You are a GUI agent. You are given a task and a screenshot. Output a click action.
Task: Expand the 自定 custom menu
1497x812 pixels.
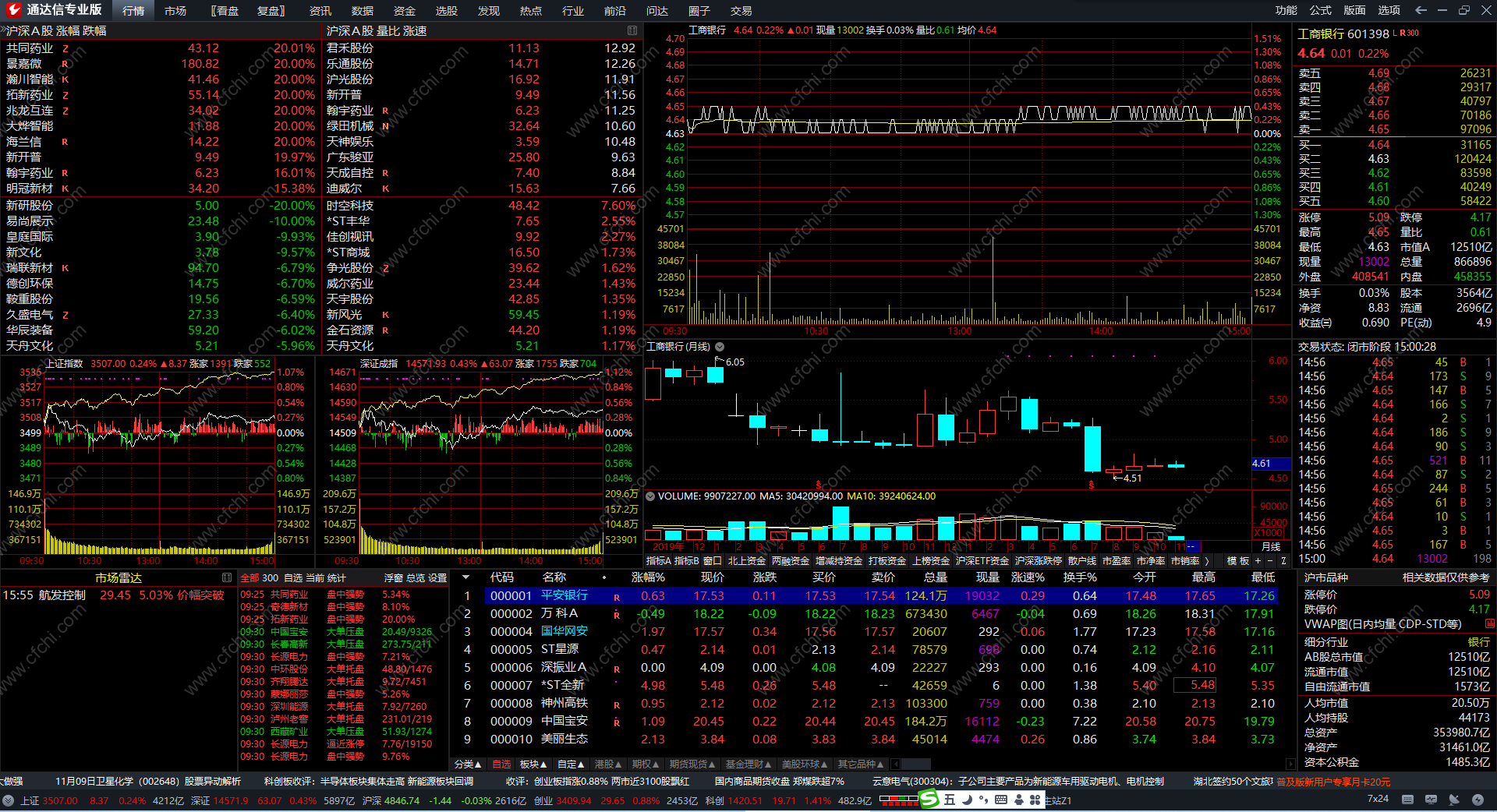pos(572,764)
